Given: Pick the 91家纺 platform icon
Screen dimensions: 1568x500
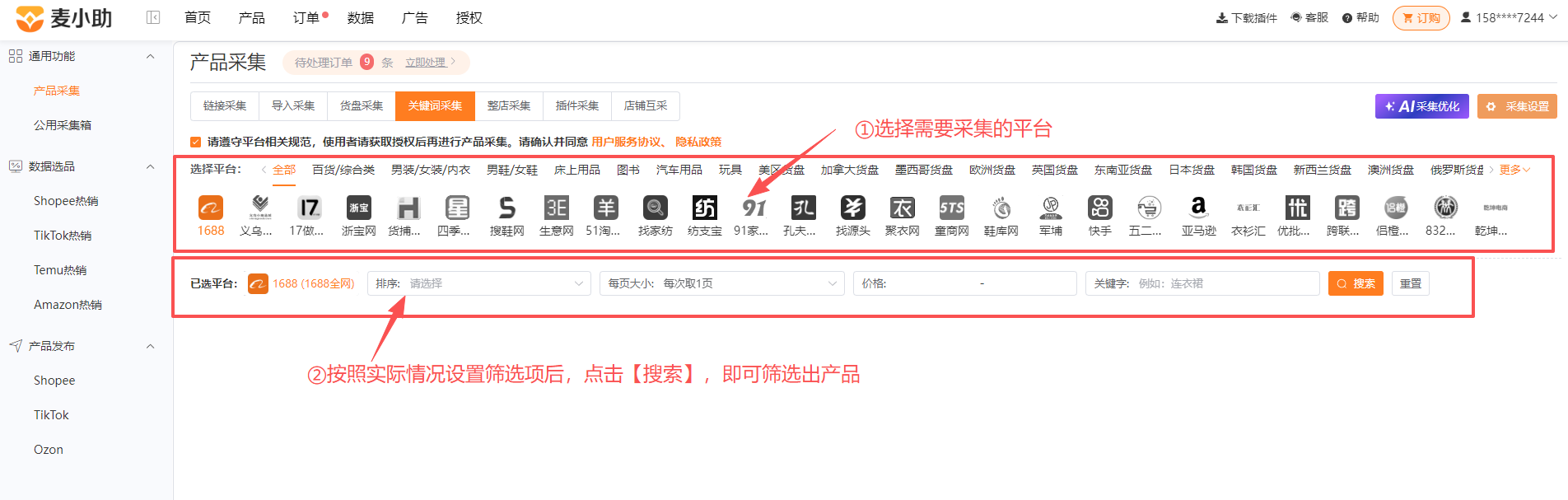Looking at the screenshot, I should click(x=754, y=208).
